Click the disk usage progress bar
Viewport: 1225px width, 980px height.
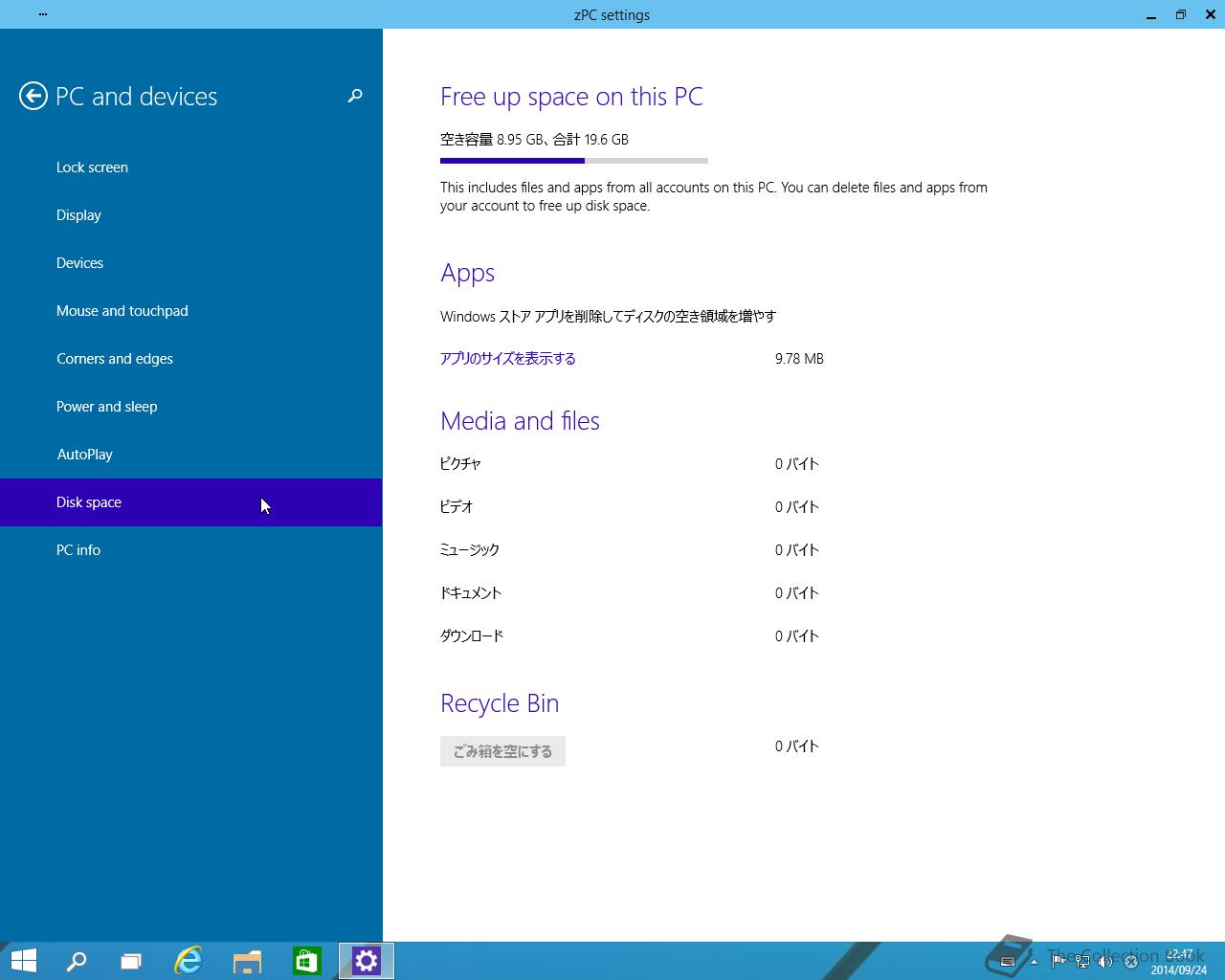point(574,161)
